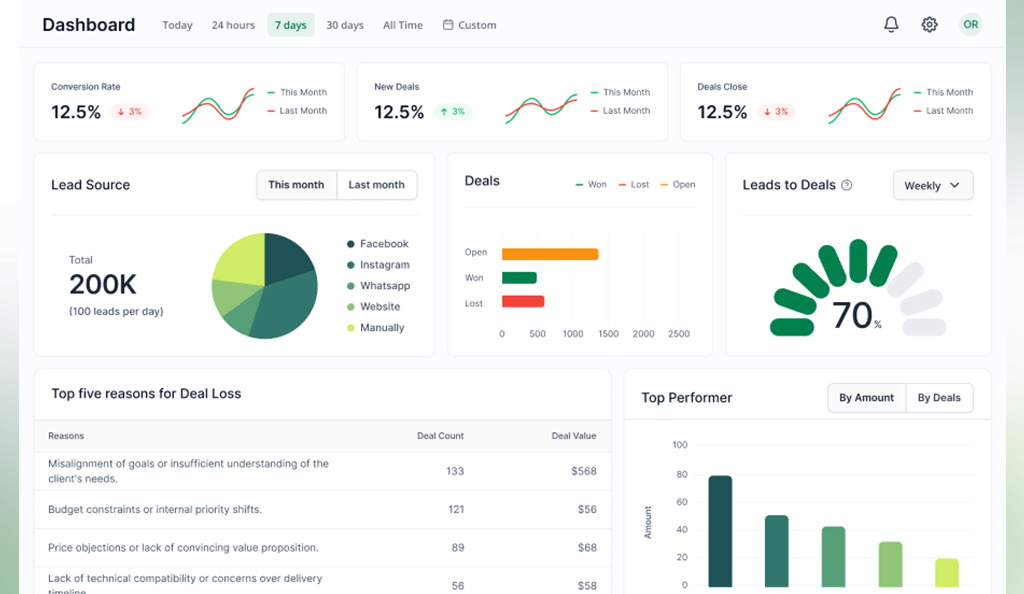Toggle the Lost series in Deals legend
Screen dimensions: 1024x594
[633, 184]
